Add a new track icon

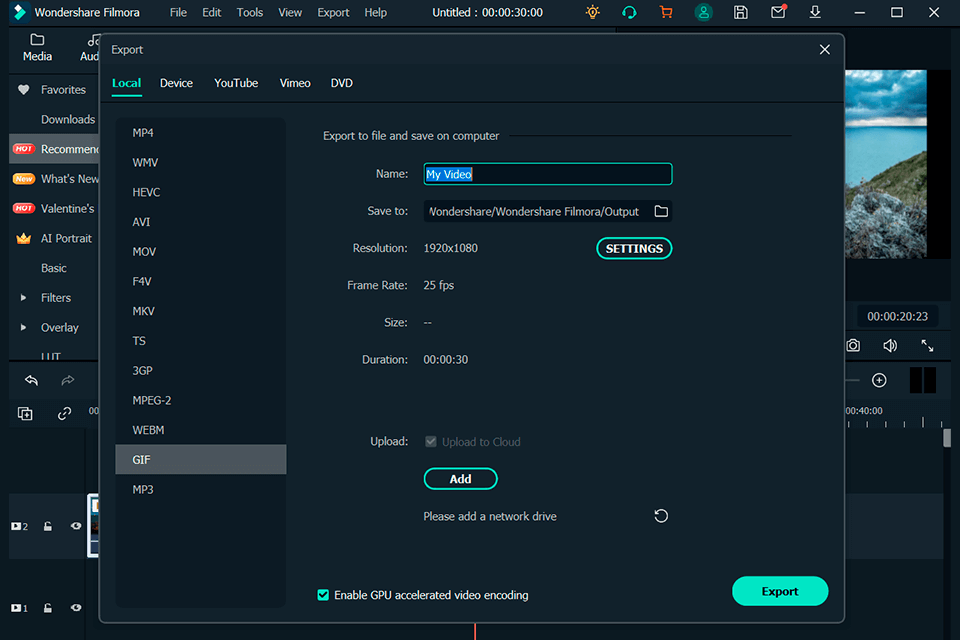pyautogui.click(x=25, y=414)
